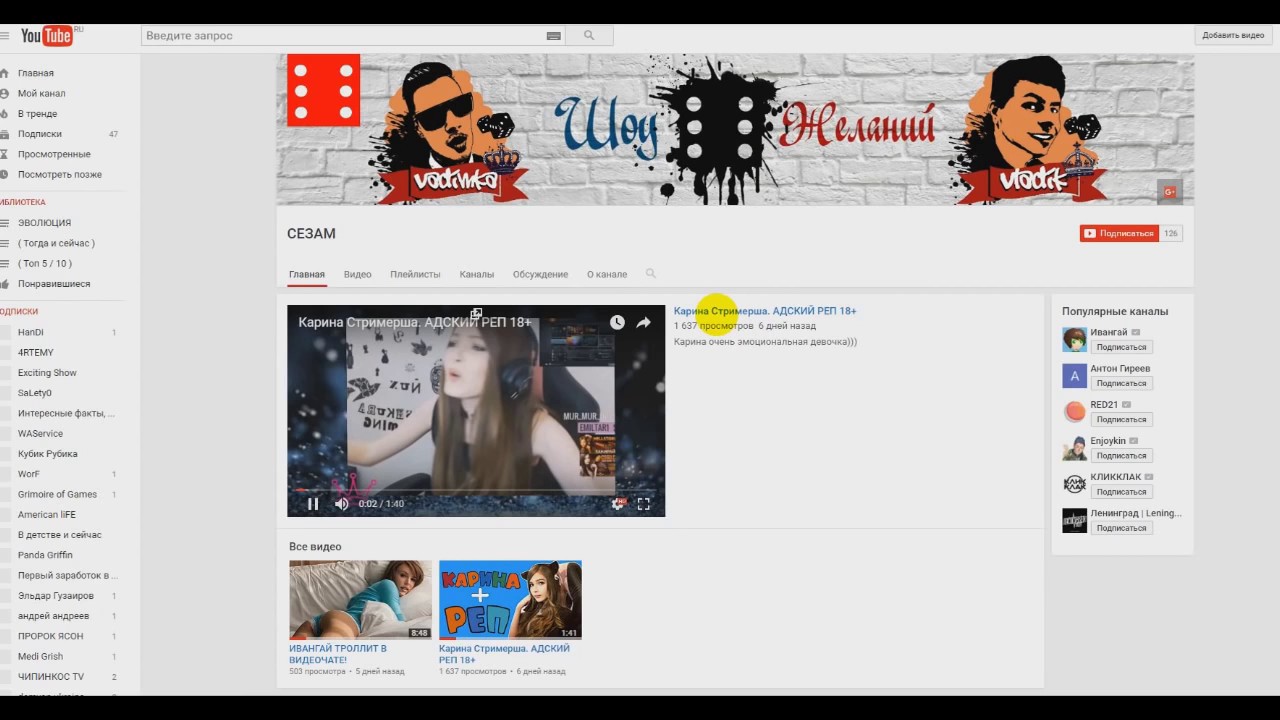
Task: Go to YouTube home via logo
Action: pyautogui.click(x=46, y=36)
